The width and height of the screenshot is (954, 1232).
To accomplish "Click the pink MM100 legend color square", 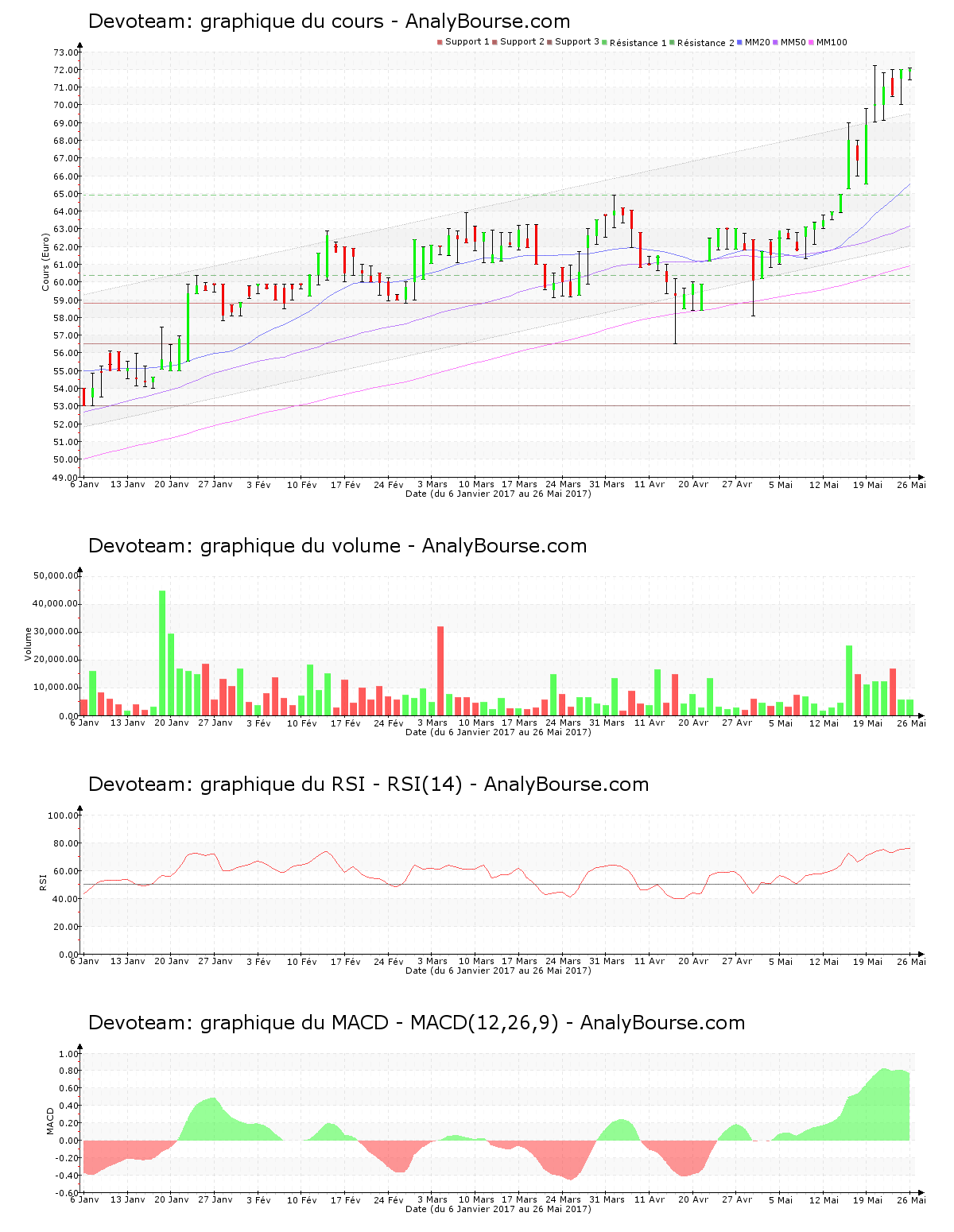I will pos(811,43).
